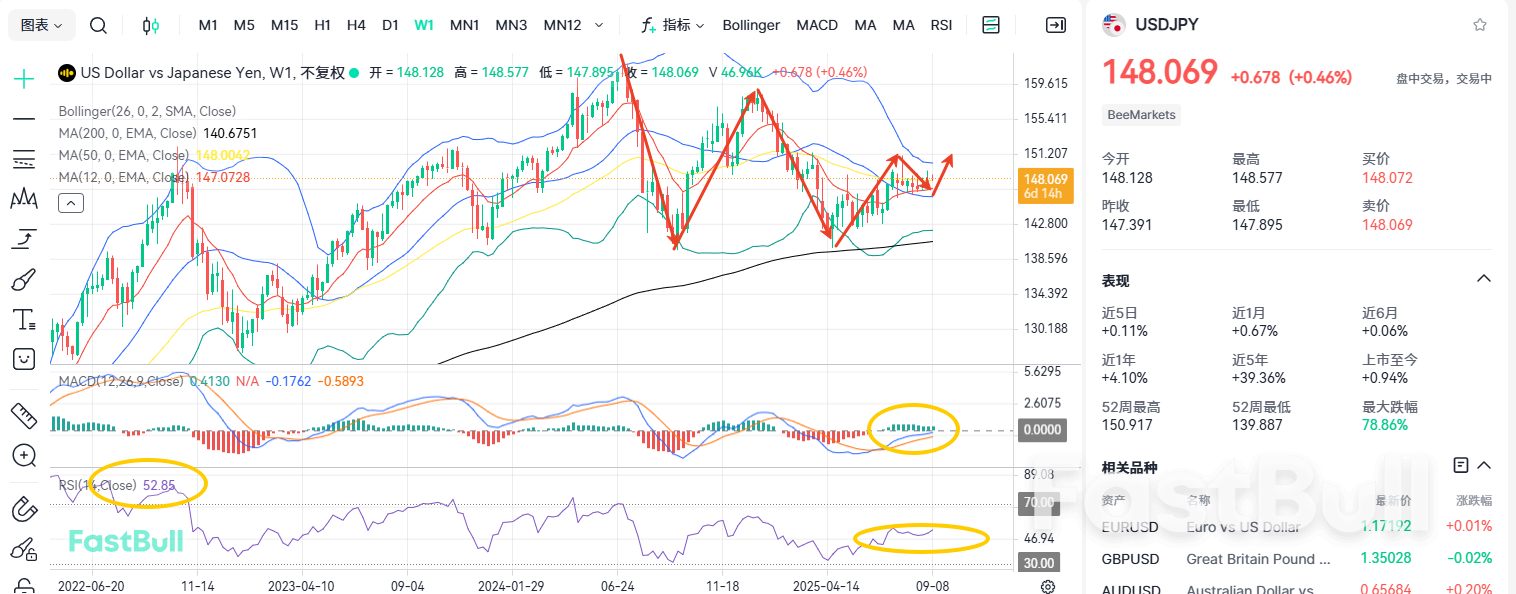The width and height of the screenshot is (1516, 594).
Task: Switch to the D1 timeframe
Action: (x=390, y=25)
